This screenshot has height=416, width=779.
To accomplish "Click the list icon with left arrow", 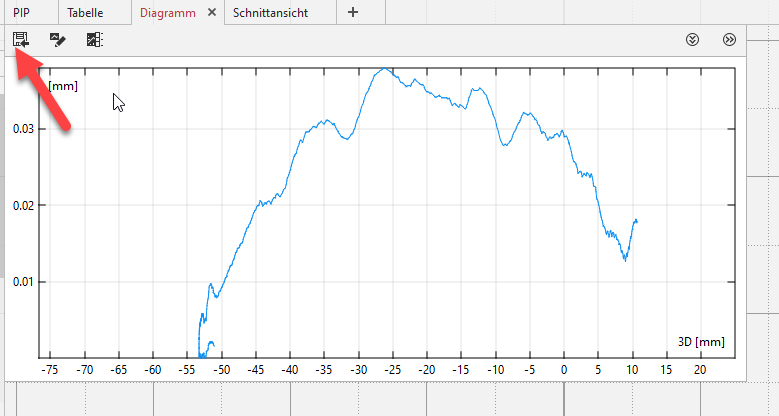I will [x=21, y=40].
